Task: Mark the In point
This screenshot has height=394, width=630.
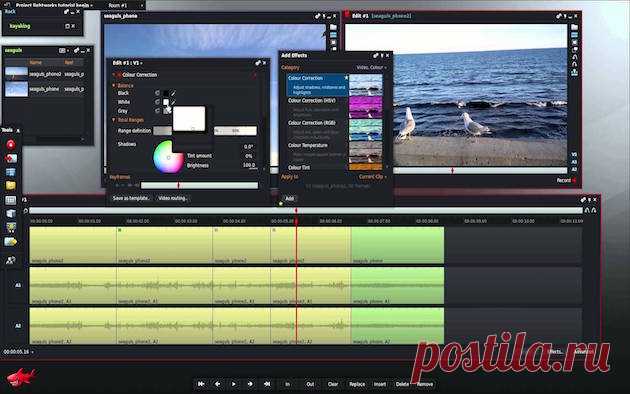Action: pos(287,384)
